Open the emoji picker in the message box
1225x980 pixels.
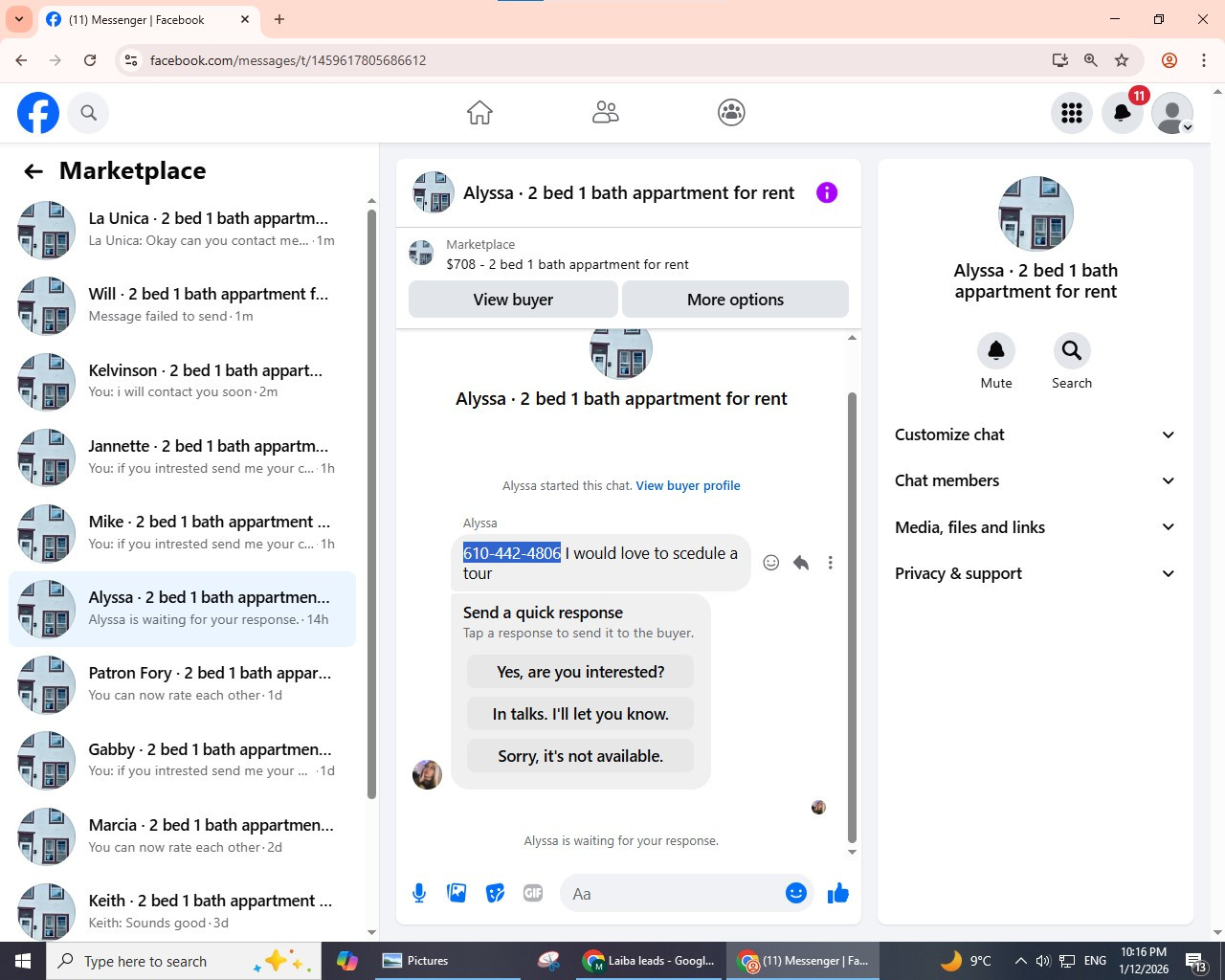tap(796, 893)
